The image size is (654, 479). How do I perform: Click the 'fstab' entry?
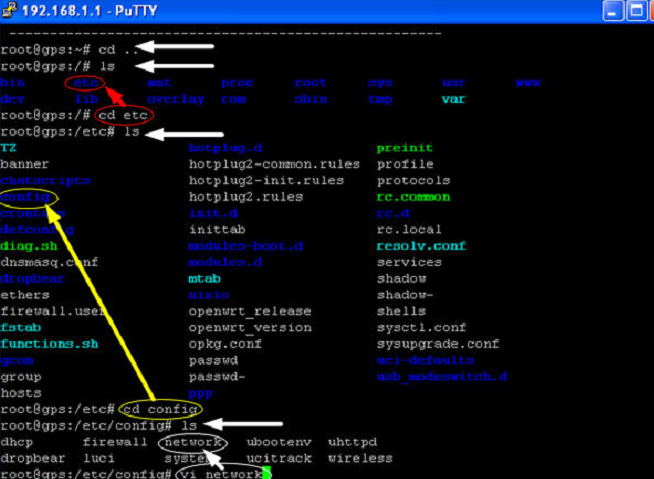20,328
